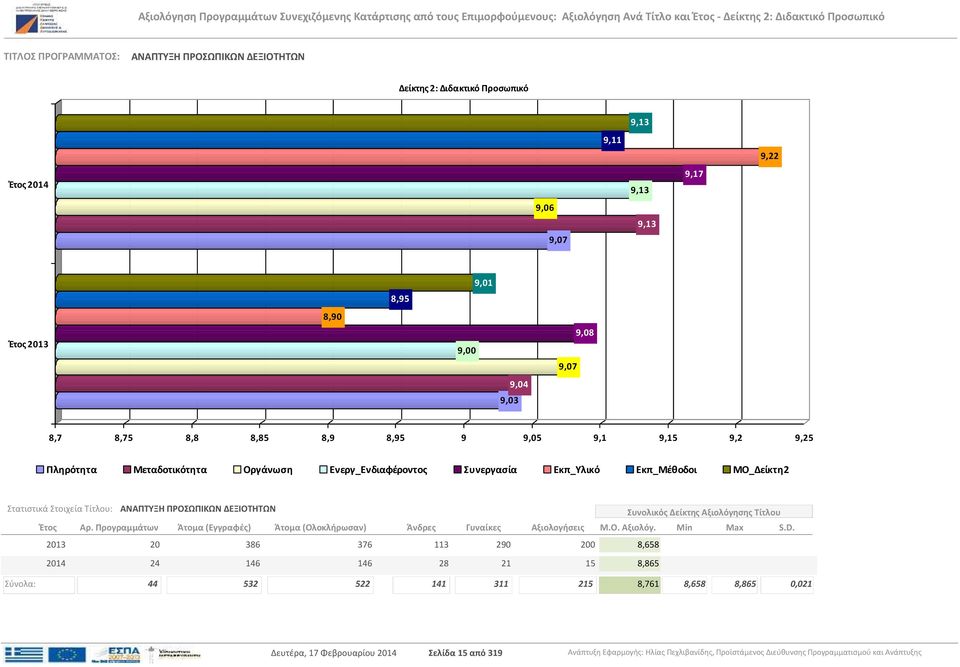
Task: Click the program title ΑΝΑΠΤΥΞΗ ΠΡΟΣΩΠΙΚΩΝ ΔΕΞΙΟΤΗΤΩΝ beside ΤΙΤΛΟΣ ΠΡΟΓΡΑΜΜΑΤΟΣ
Action: pos(218,56)
